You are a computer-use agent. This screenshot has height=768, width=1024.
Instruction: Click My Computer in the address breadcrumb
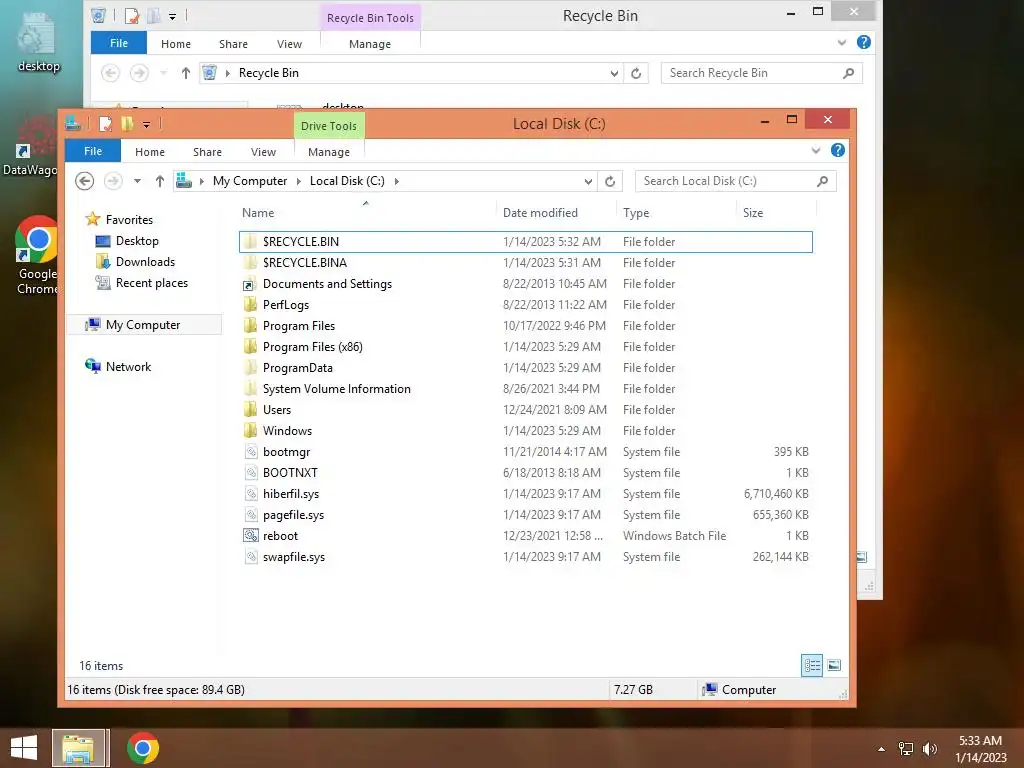pos(249,181)
